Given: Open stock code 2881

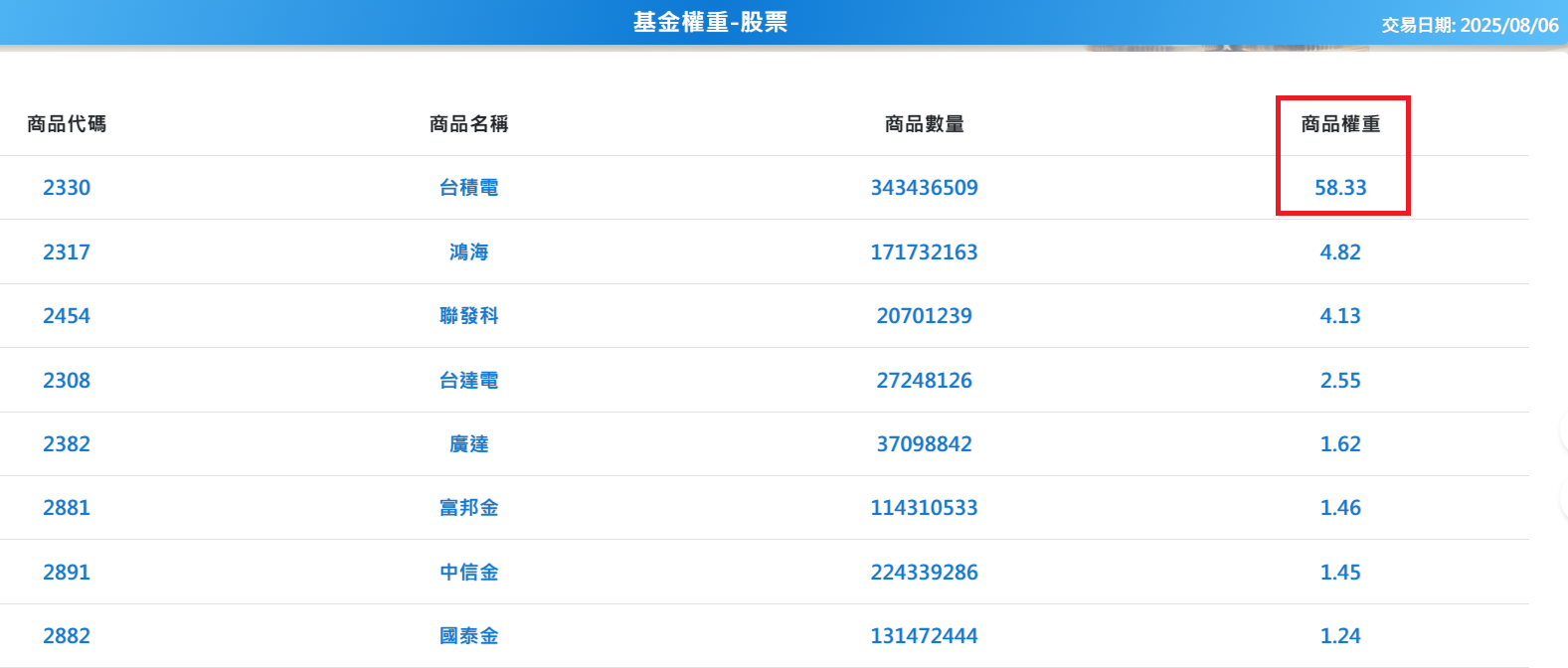Looking at the screenshot, I should coord(67,508).
